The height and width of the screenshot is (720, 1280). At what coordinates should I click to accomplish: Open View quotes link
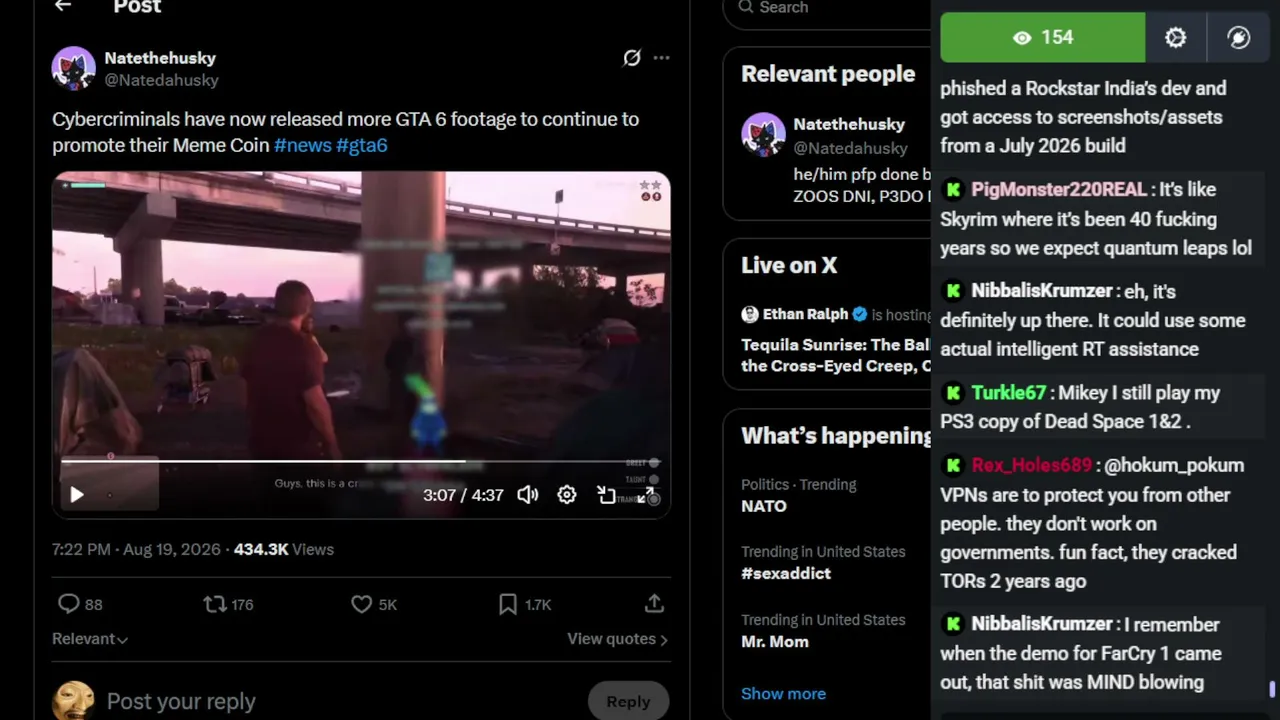(x=617, y=639)
